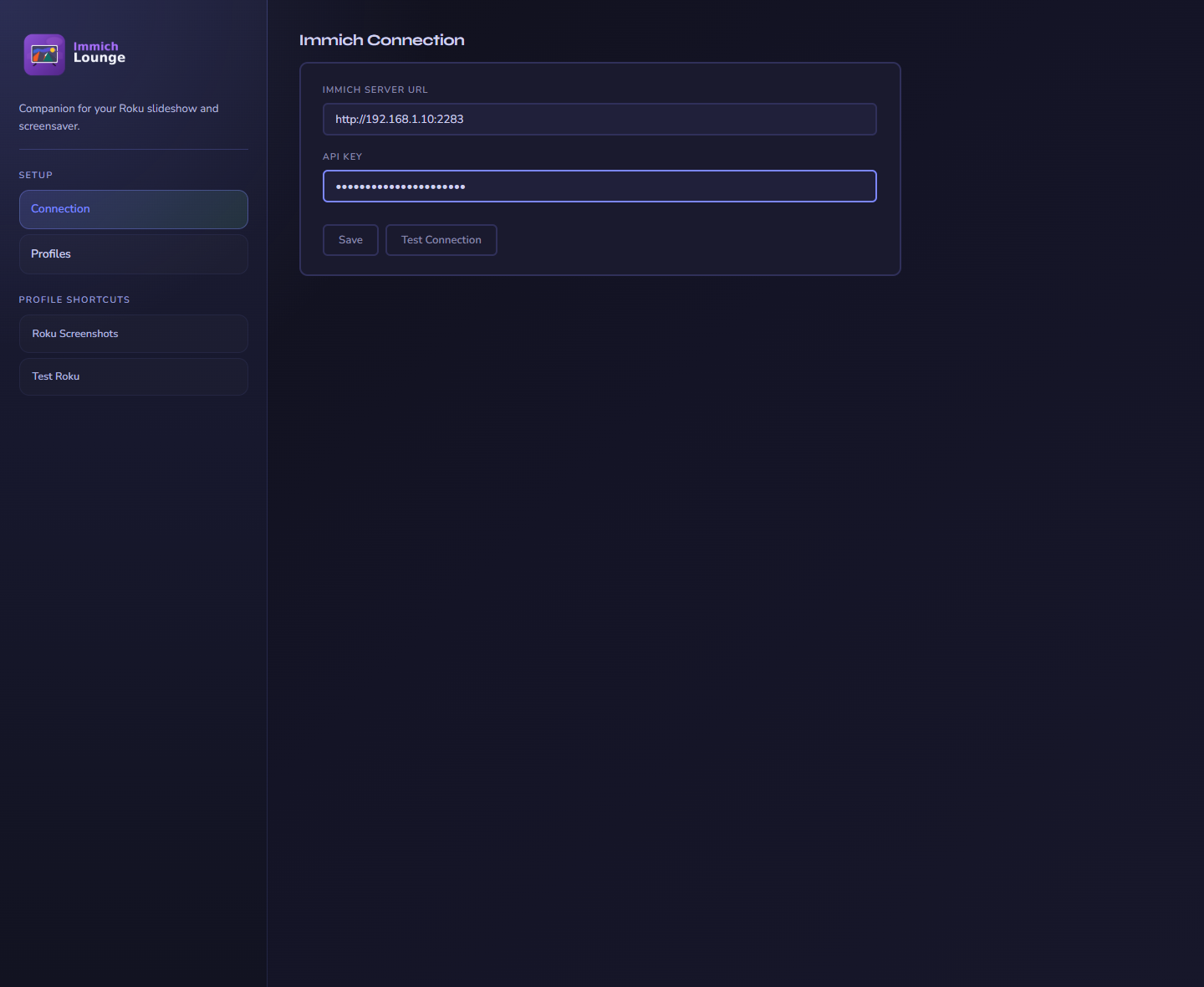Click the SETUP section header
Viewport: 1204px width, 987px height.
pyautogui.click(x=36, y=175)
